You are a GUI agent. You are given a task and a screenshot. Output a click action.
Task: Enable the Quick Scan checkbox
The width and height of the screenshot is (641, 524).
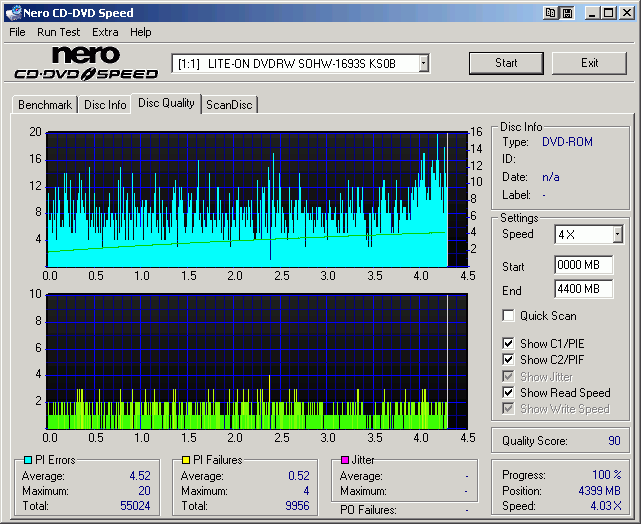(x=509, y=316)
